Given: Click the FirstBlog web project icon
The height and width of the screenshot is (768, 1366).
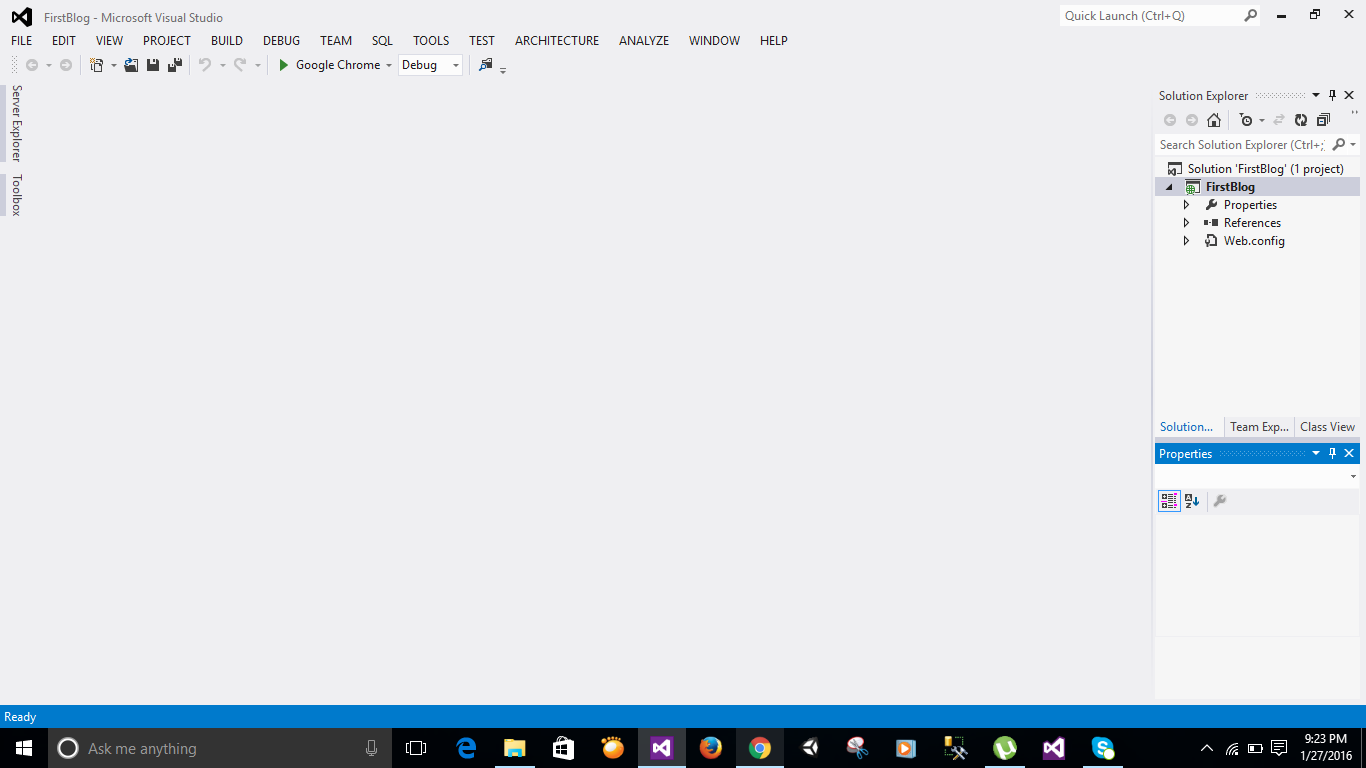Looking at the screenshot, I should tap(1192, 187).
